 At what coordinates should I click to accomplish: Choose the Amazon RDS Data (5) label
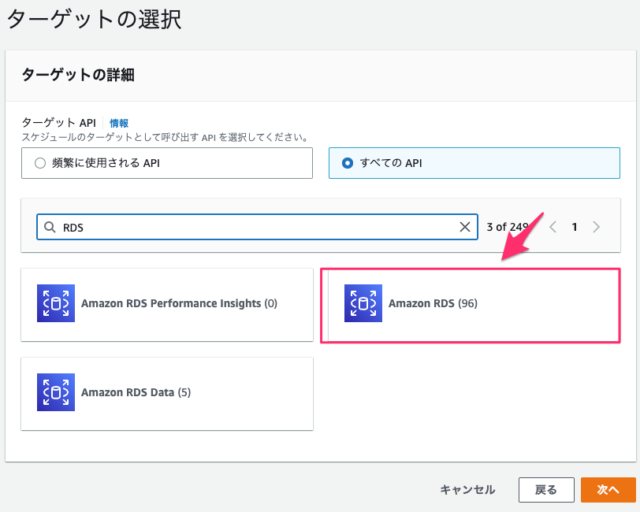(136, 392)
